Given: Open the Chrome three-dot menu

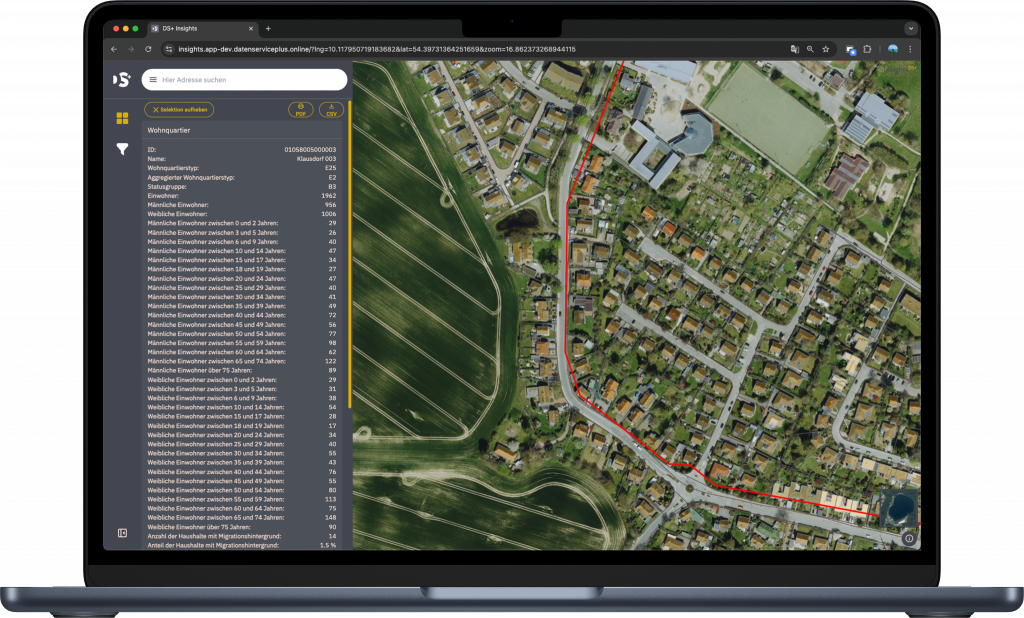Looking at the screenshot, I should click(x=910, y=48).
